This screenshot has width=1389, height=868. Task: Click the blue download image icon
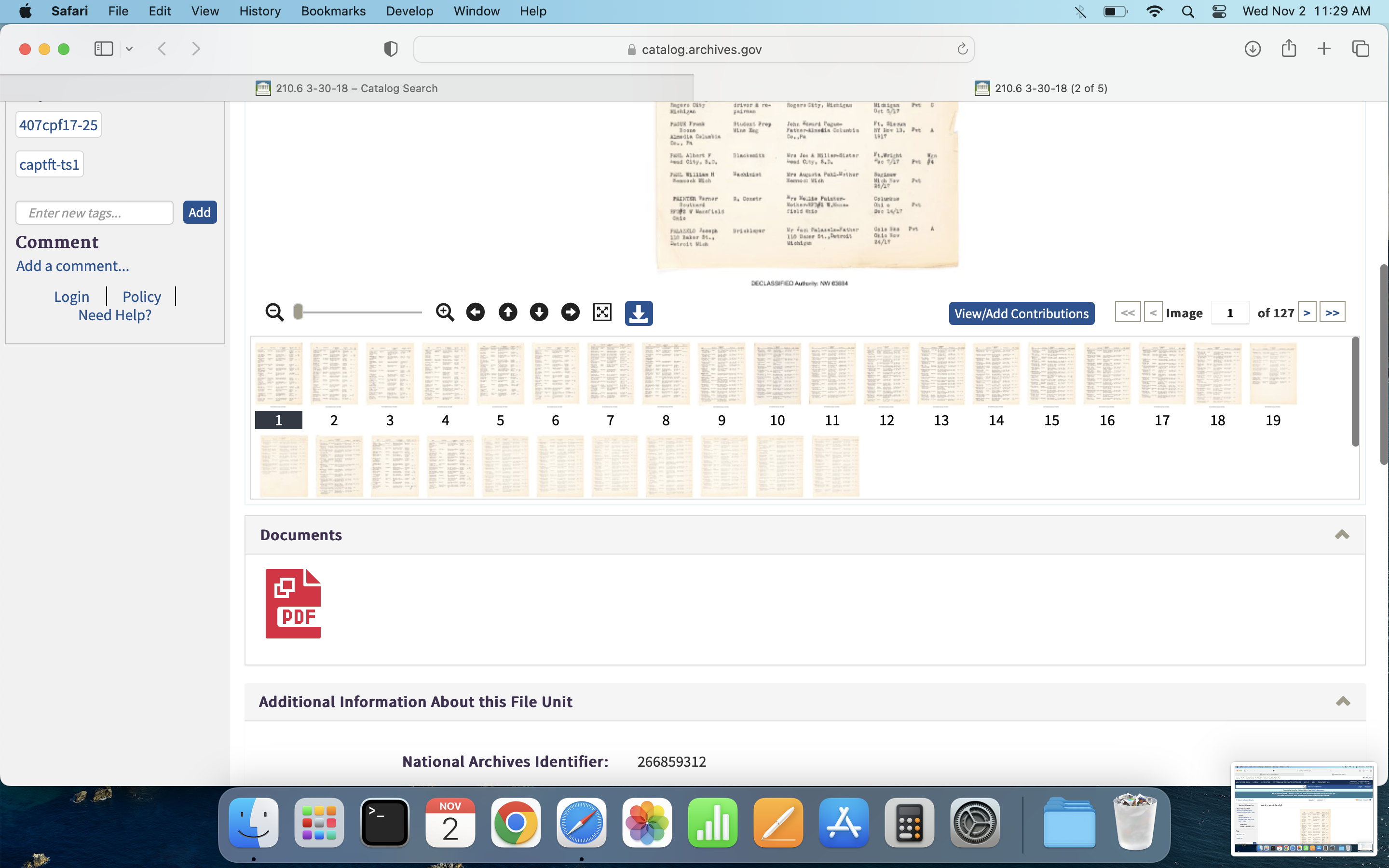point(638,313)
